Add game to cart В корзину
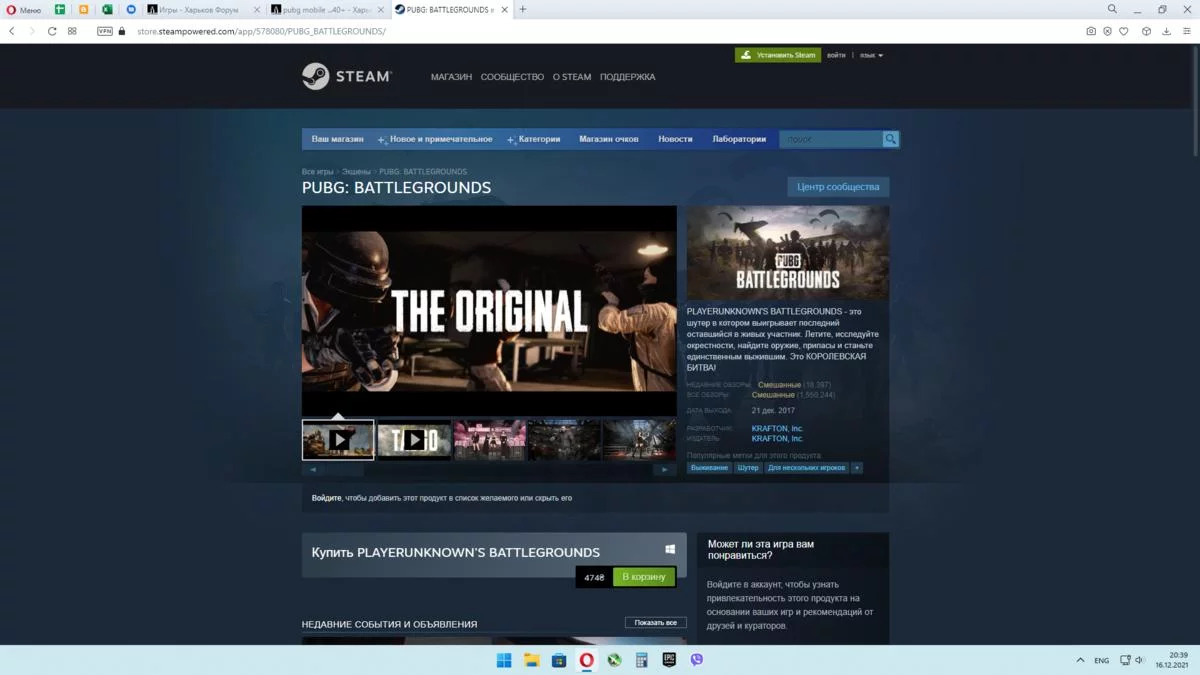 point(643,577)
